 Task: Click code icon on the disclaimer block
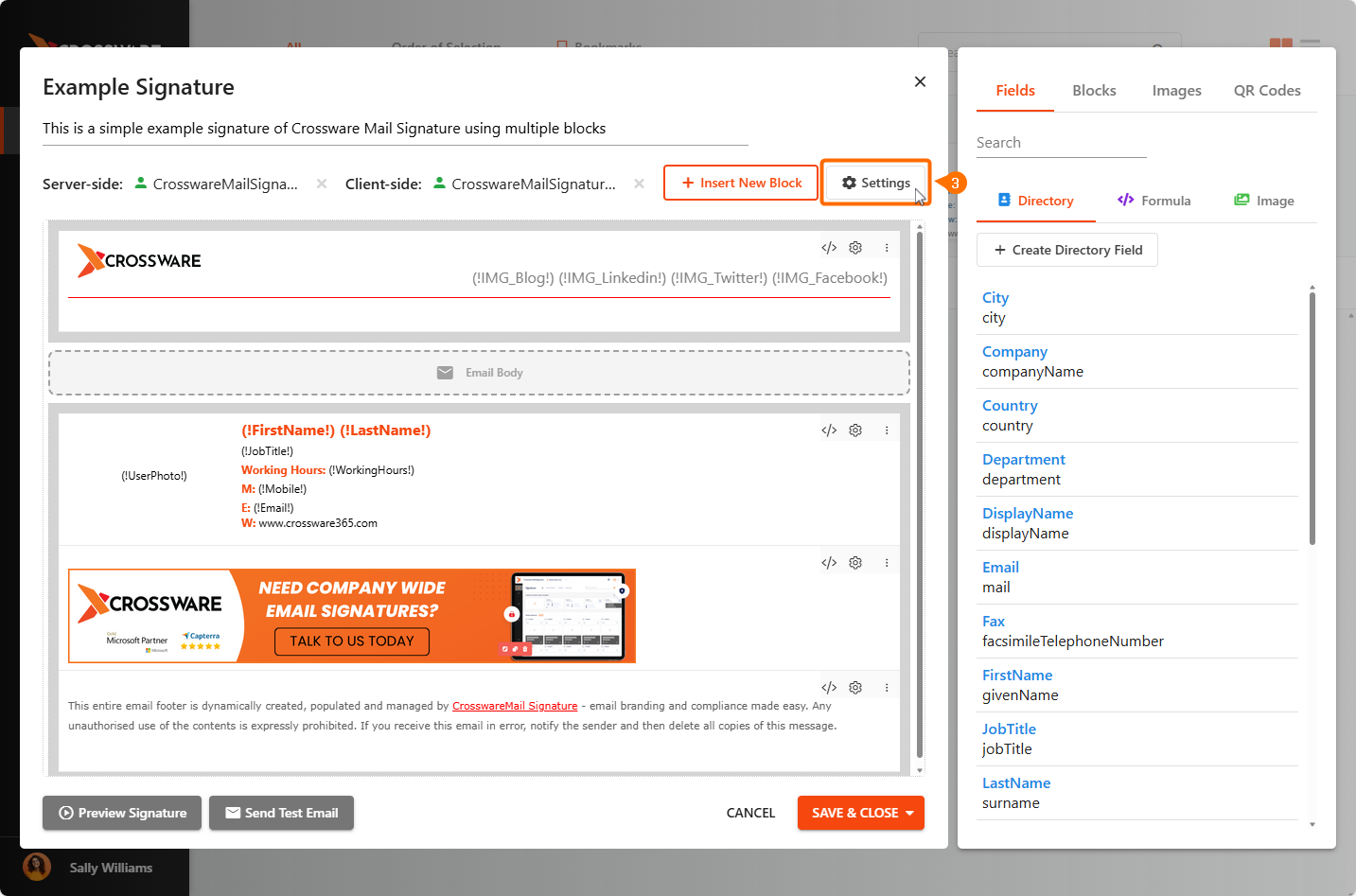pyautogui.click(x=829, y=688)
